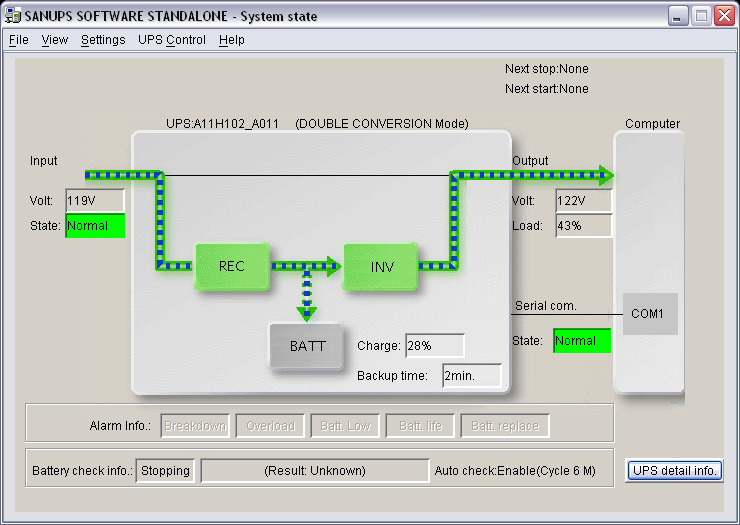Click the Alarm Info.: label
The width and height of the screenshot is (740, 525).
click(x=120, y=426)
